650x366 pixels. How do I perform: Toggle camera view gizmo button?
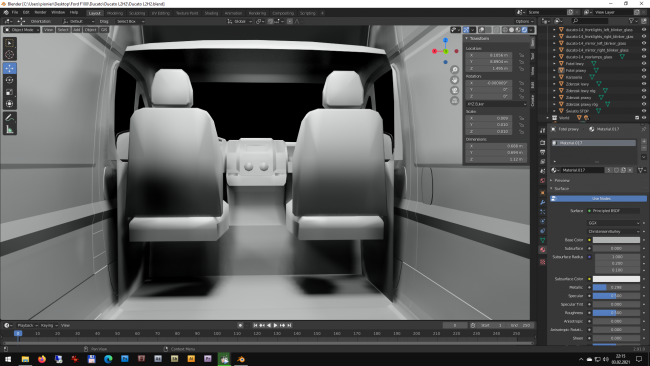(x=454, y=90)
